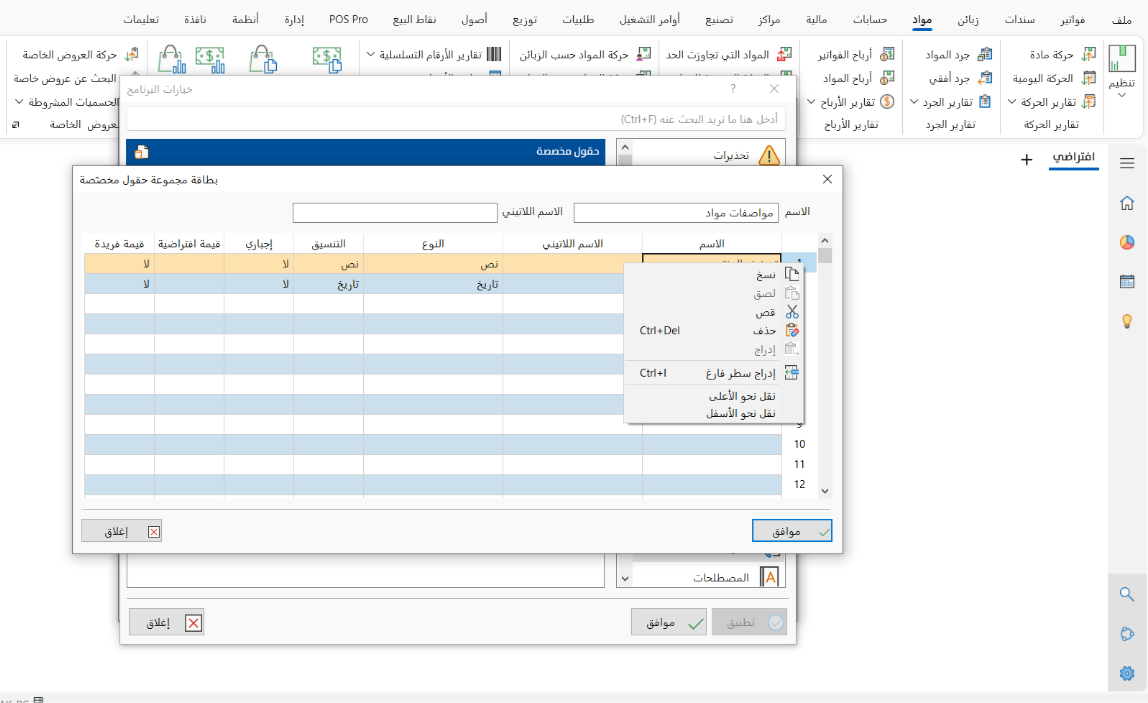This screenshot has height=703, width=1148.
Task: Choose قص from the context menu
Action: 714,312
